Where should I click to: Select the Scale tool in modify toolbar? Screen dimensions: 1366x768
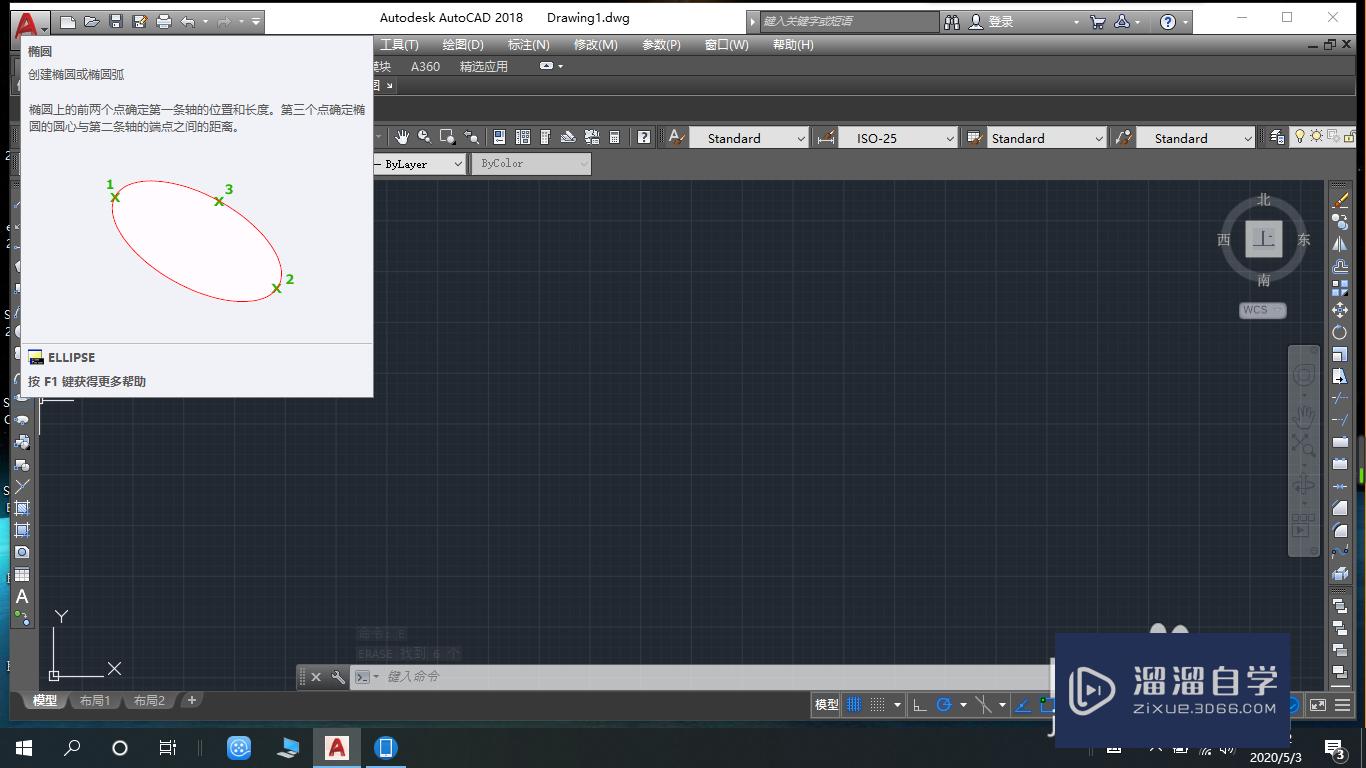tap(1340, 354)
